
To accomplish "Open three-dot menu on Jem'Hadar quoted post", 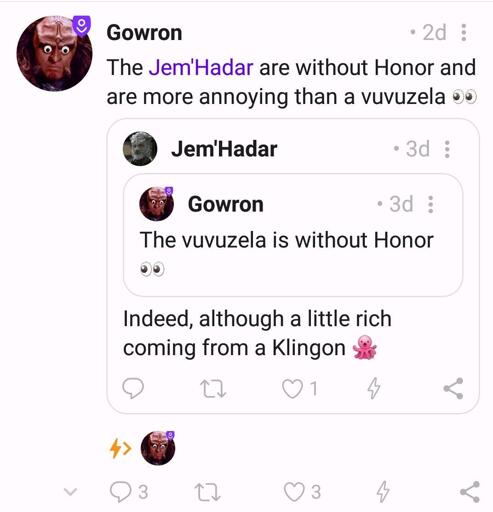I will point(447,149).
